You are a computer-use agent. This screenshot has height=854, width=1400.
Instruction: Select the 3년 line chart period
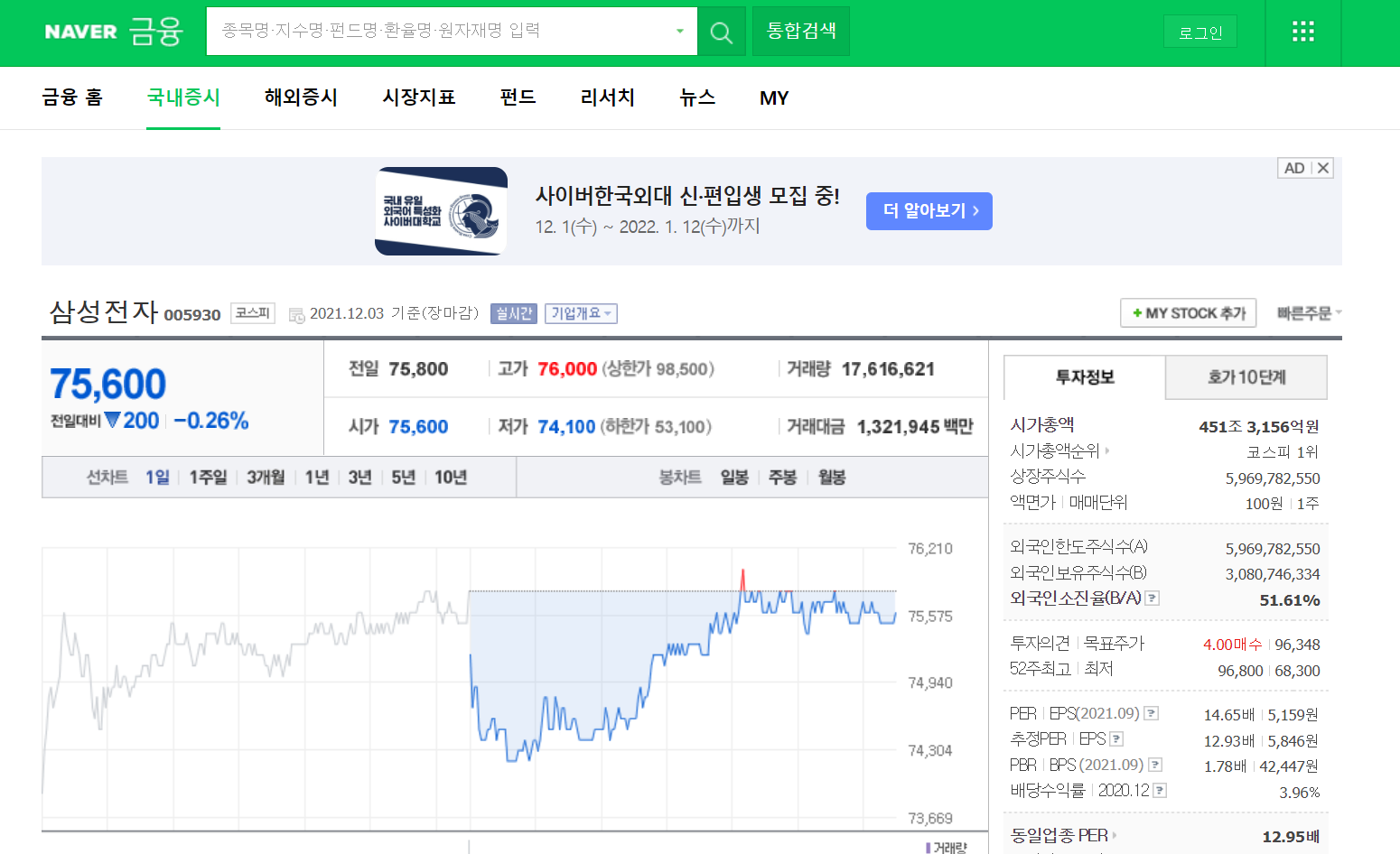coord(360,477)
